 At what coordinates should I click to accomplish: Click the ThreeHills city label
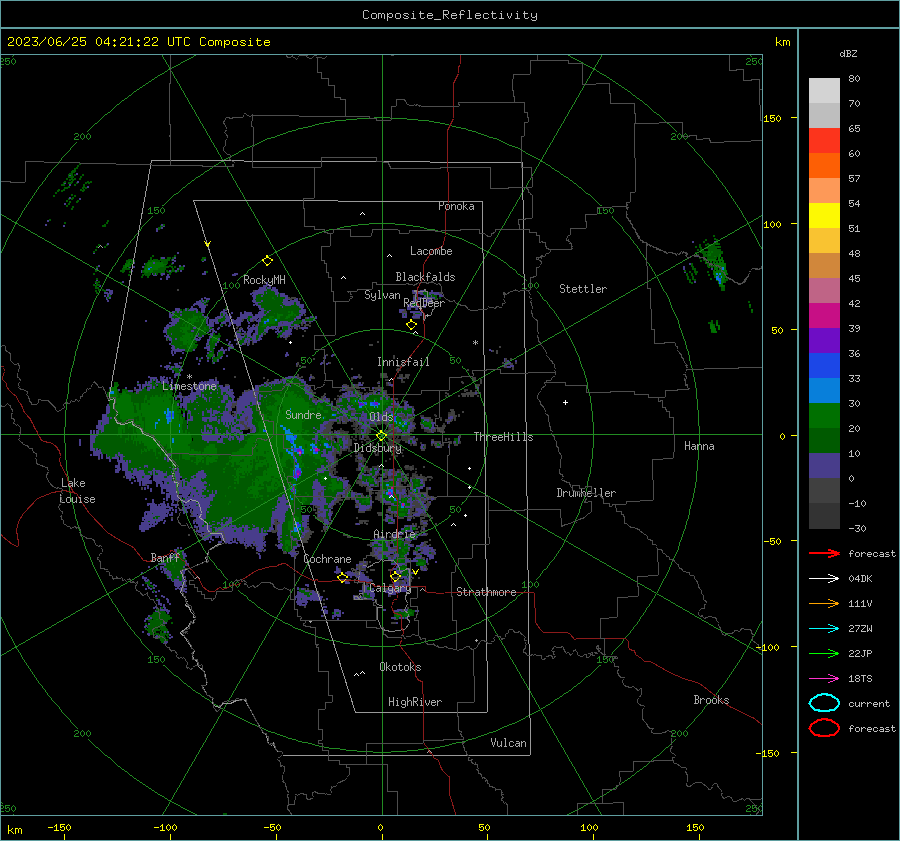click(503, 437)
